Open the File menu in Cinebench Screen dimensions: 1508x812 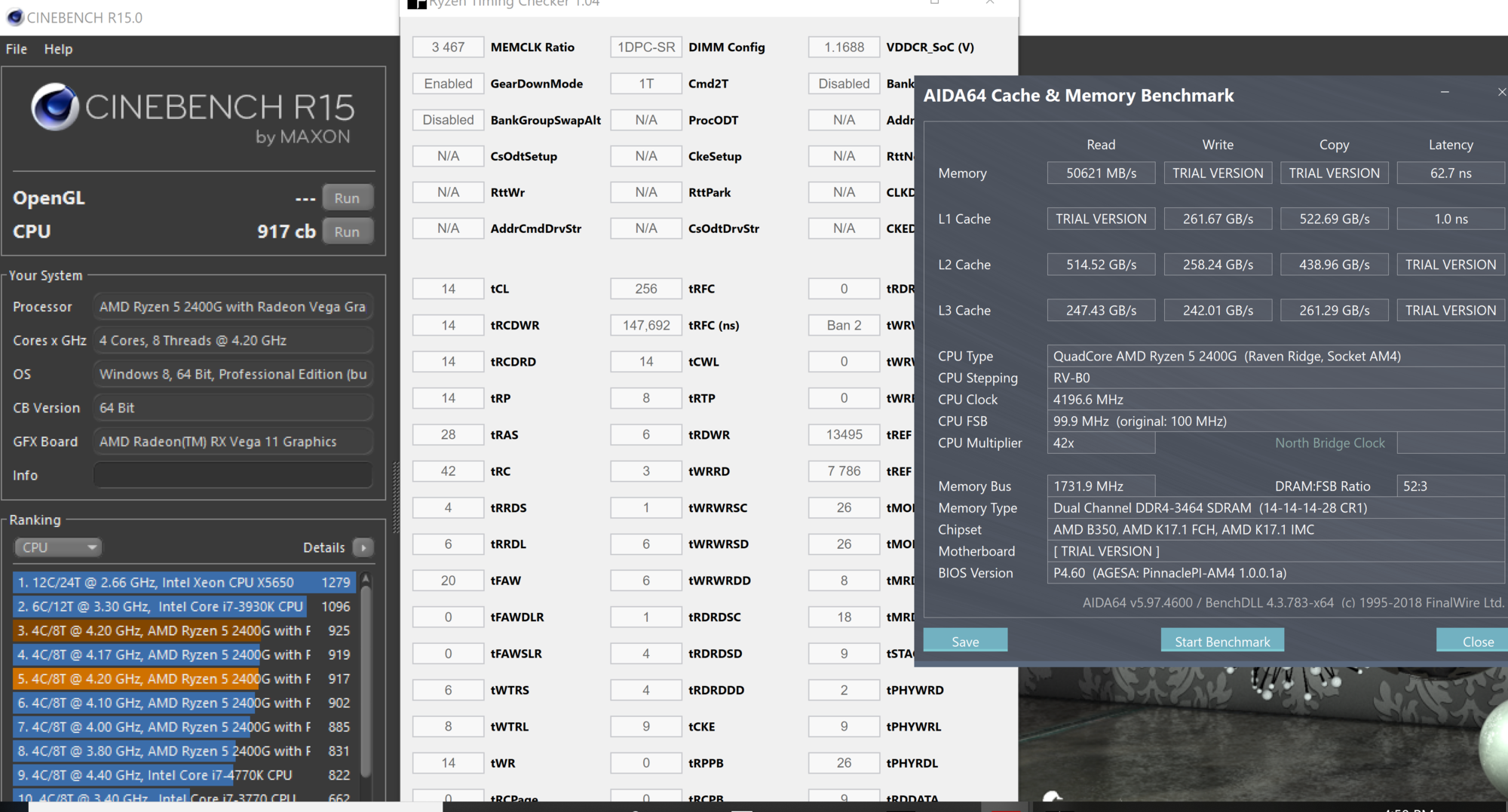coord(17,49)
